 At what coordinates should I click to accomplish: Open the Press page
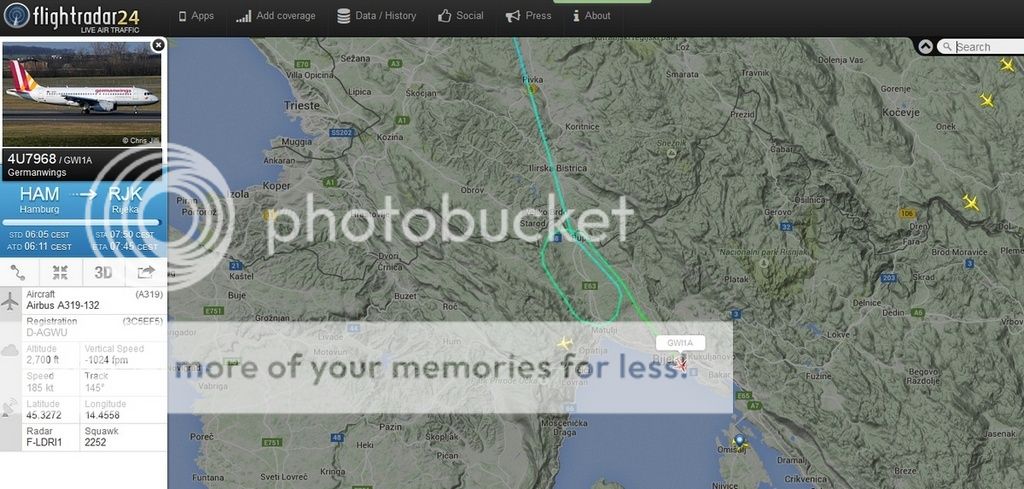tap(529, 16)
